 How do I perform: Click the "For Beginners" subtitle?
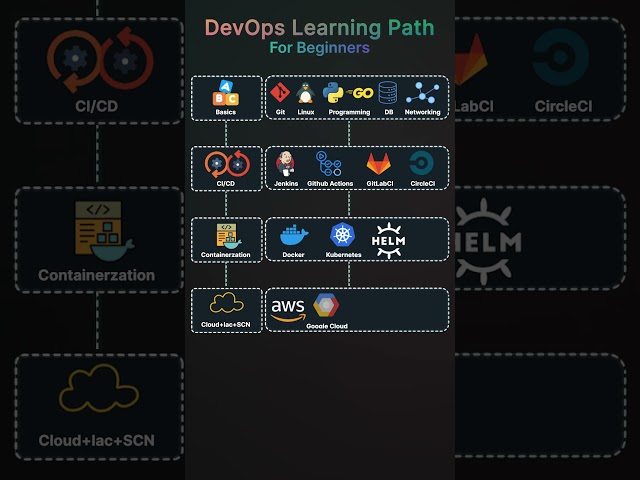pos(320,48)
